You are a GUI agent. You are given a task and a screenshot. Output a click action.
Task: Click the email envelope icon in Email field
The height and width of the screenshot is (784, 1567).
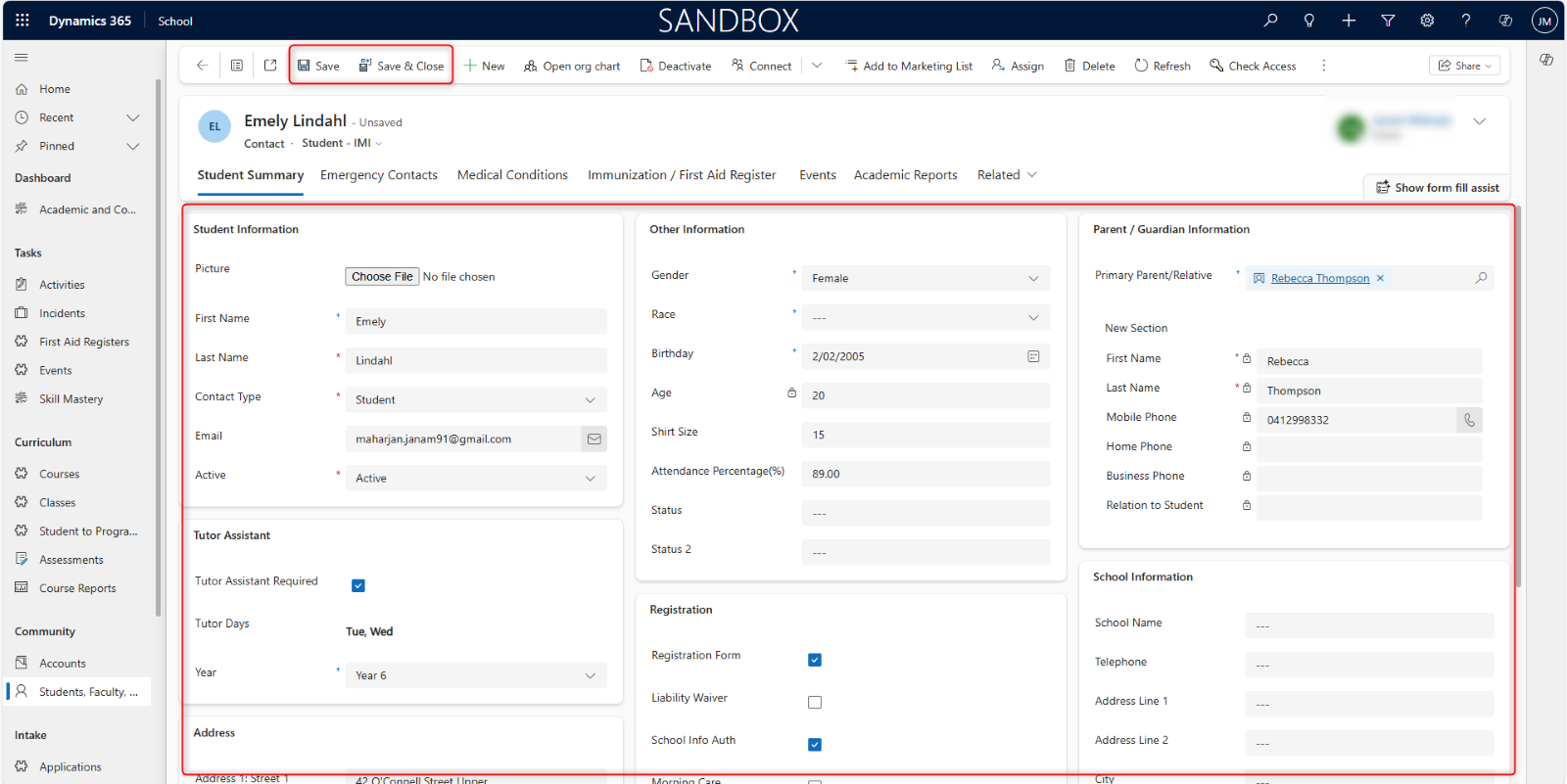coord(594,439)
